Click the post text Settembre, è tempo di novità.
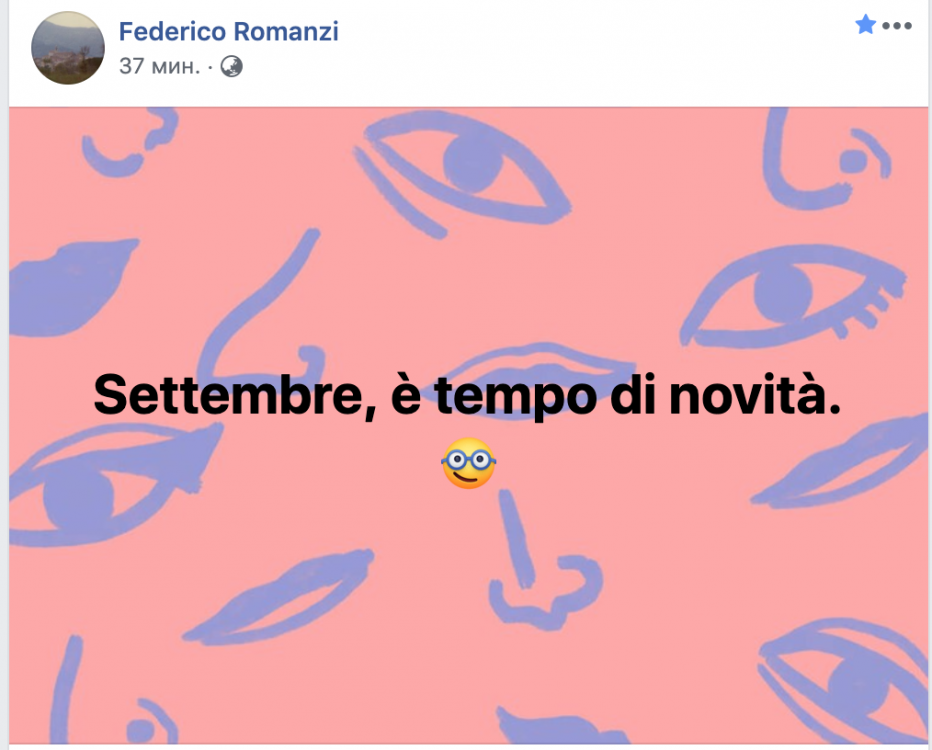 tap(467, 395)
